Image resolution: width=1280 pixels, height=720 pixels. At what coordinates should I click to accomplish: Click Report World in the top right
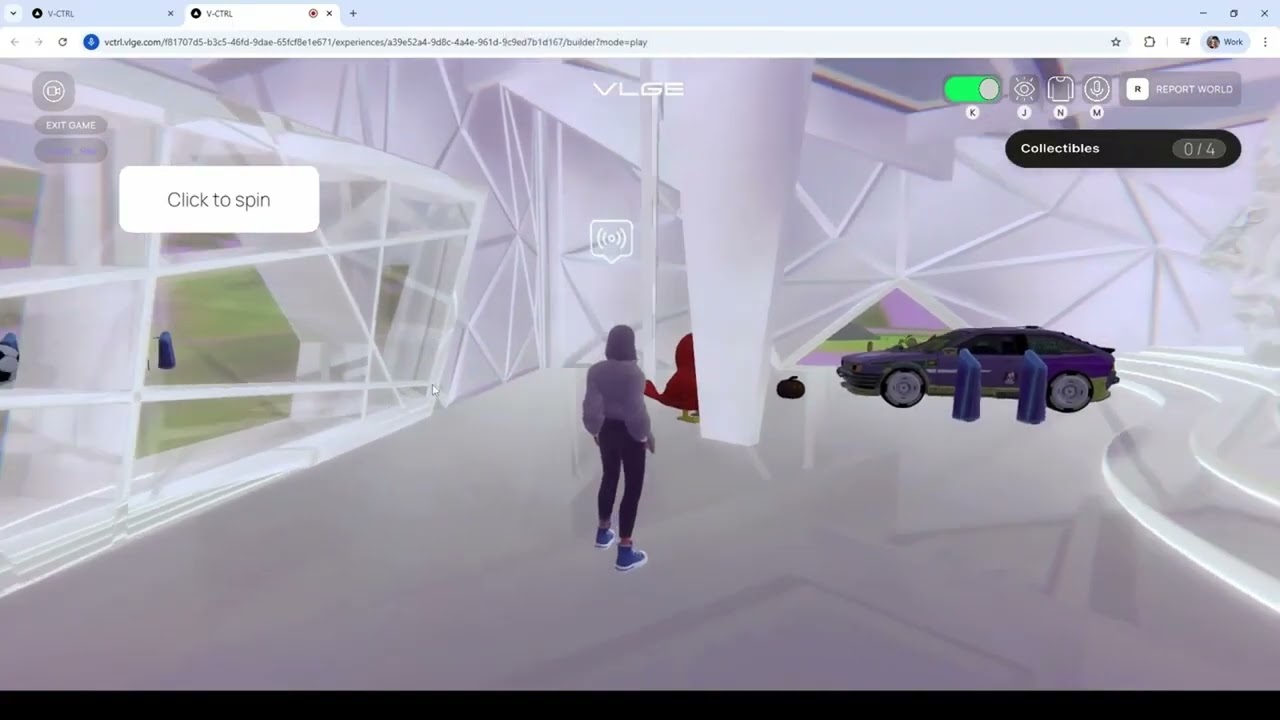tap(1194, 89)
